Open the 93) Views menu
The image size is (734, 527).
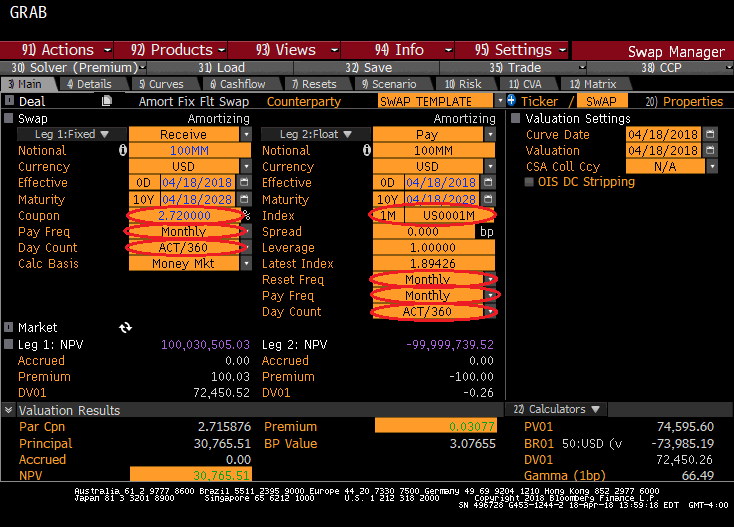coord(285,50)
